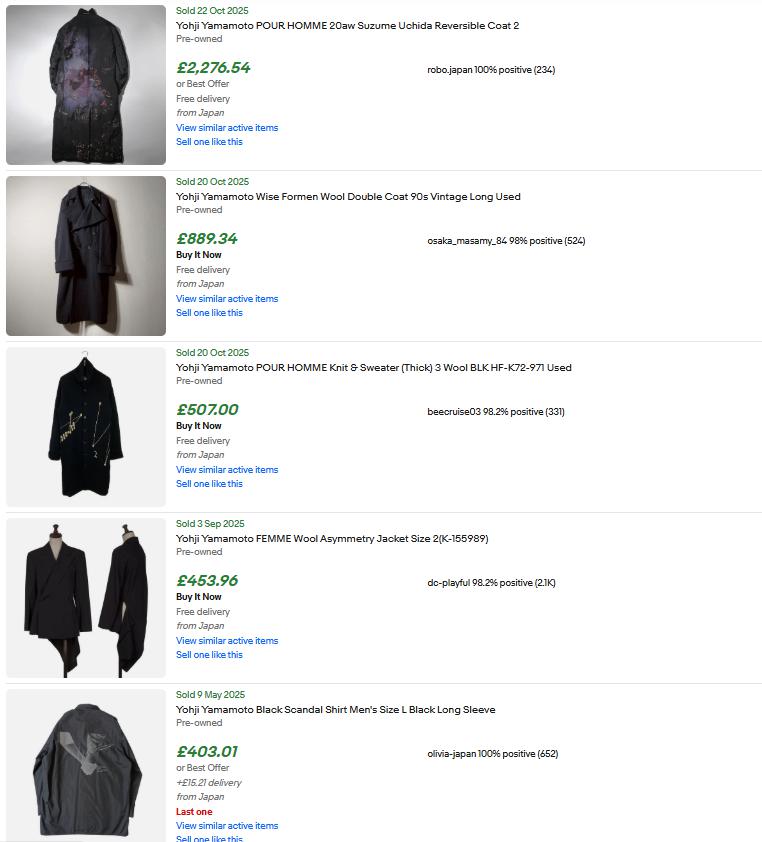This screenshot has width=762, height=842.
Task: Sell one like the £889.34 coat
Action: coord(209,313)
